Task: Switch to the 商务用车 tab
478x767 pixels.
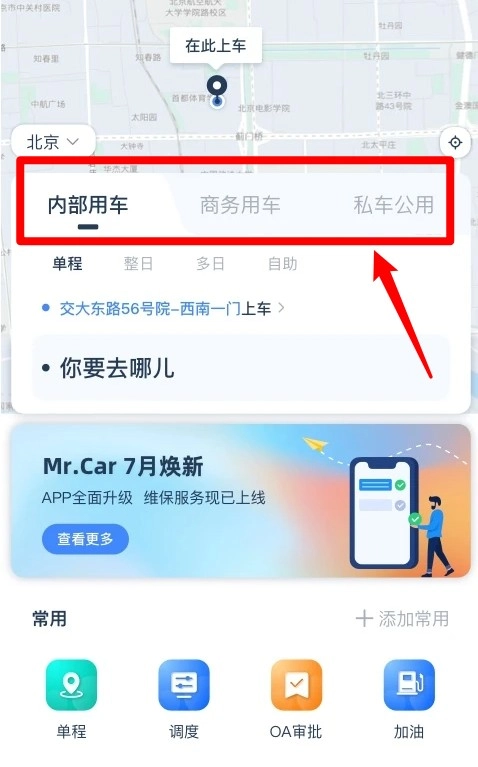Action: 240,205
